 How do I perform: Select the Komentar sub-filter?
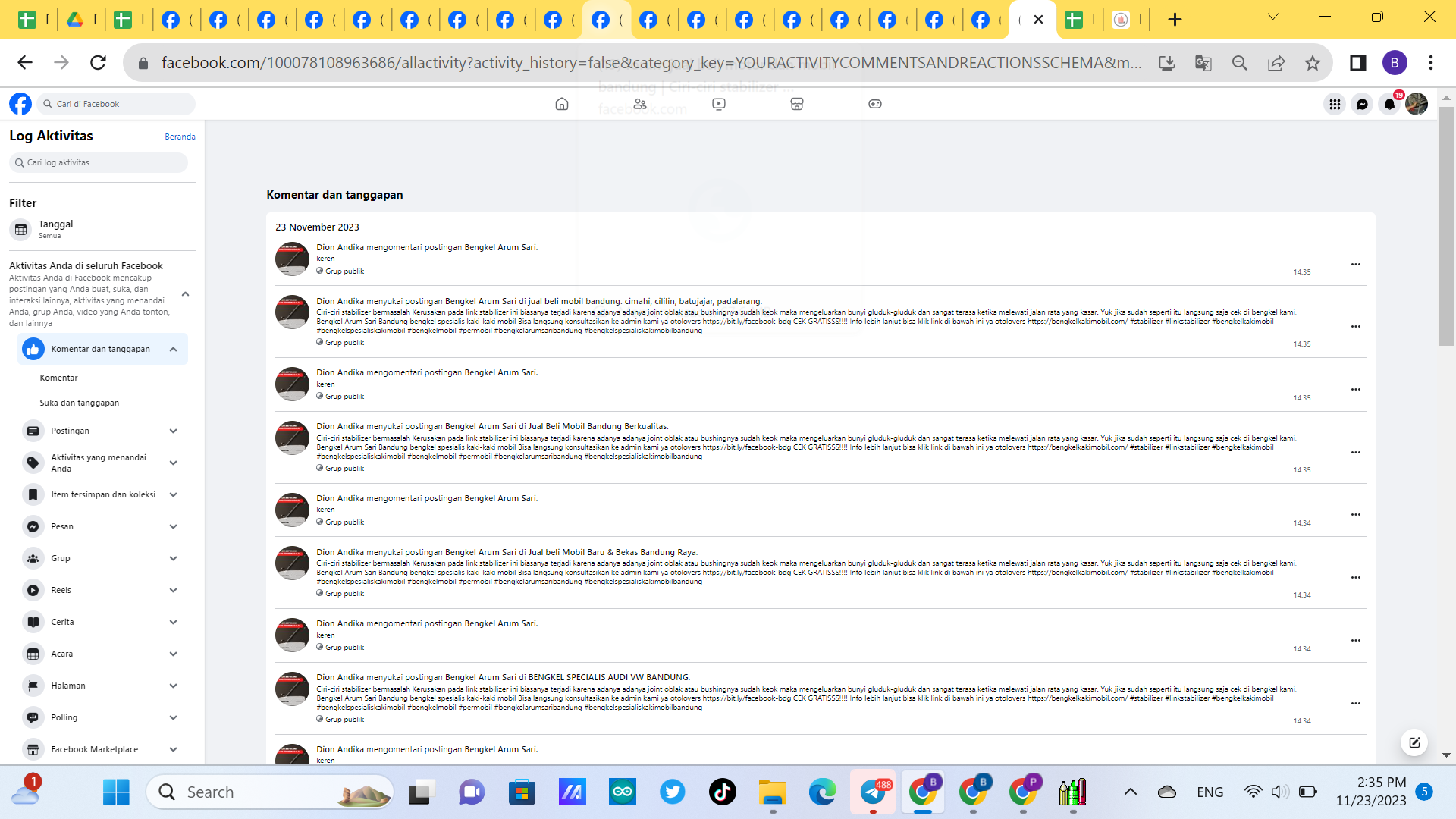click(59, 378)
